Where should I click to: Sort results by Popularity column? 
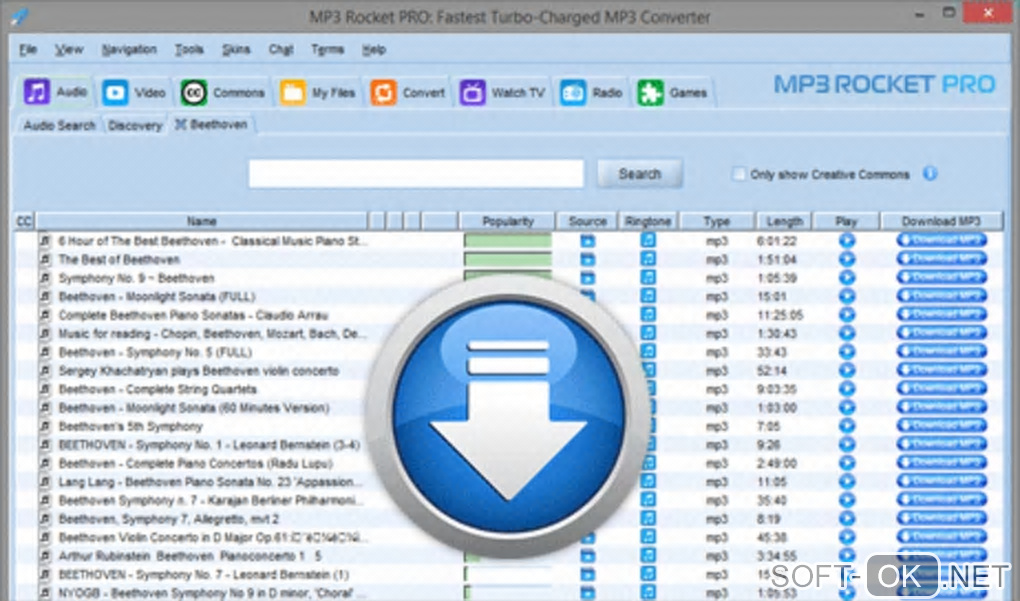pos(507,221)
